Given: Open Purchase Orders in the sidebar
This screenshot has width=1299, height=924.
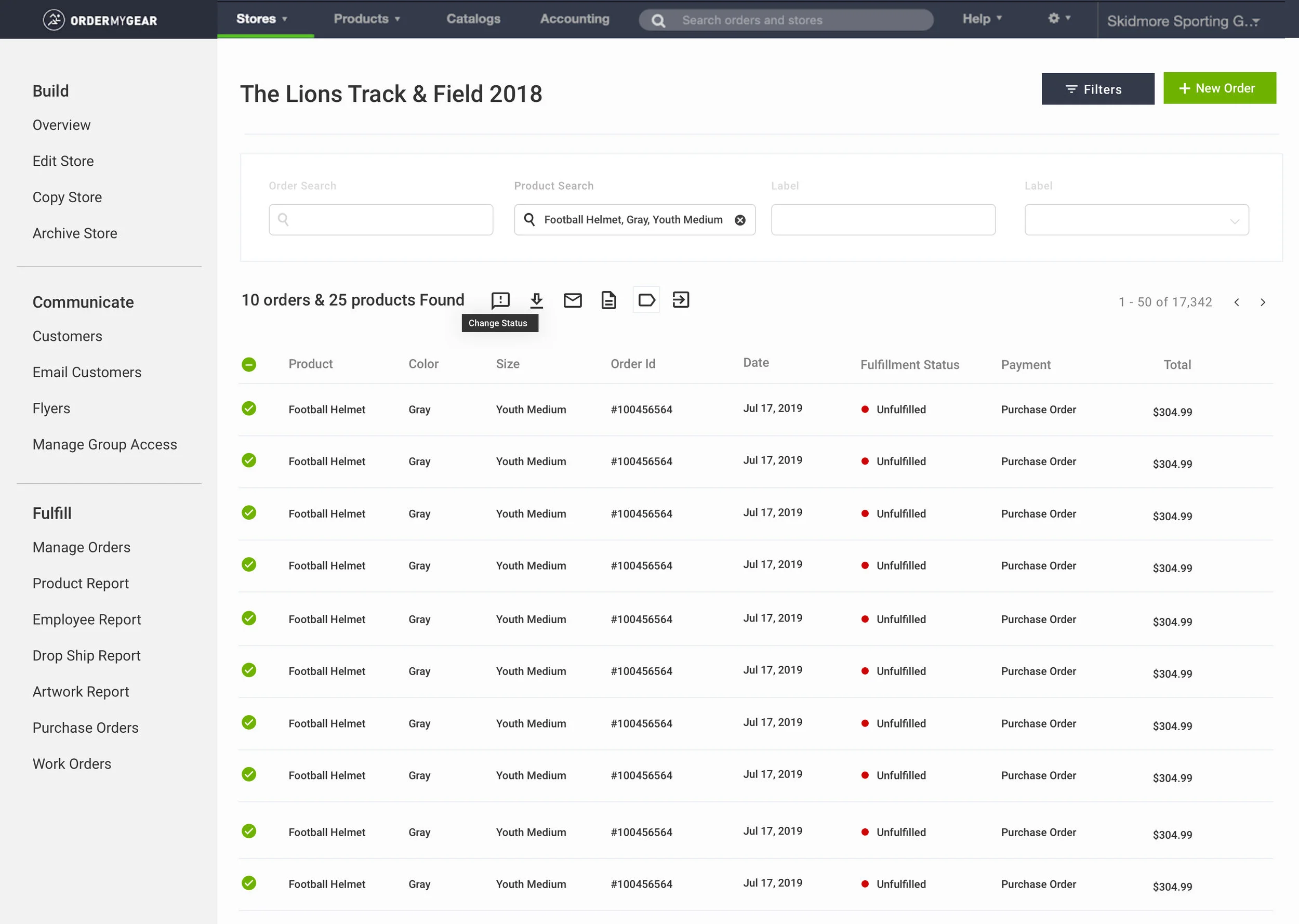Looking at the screenshot, I should point(85,728).
